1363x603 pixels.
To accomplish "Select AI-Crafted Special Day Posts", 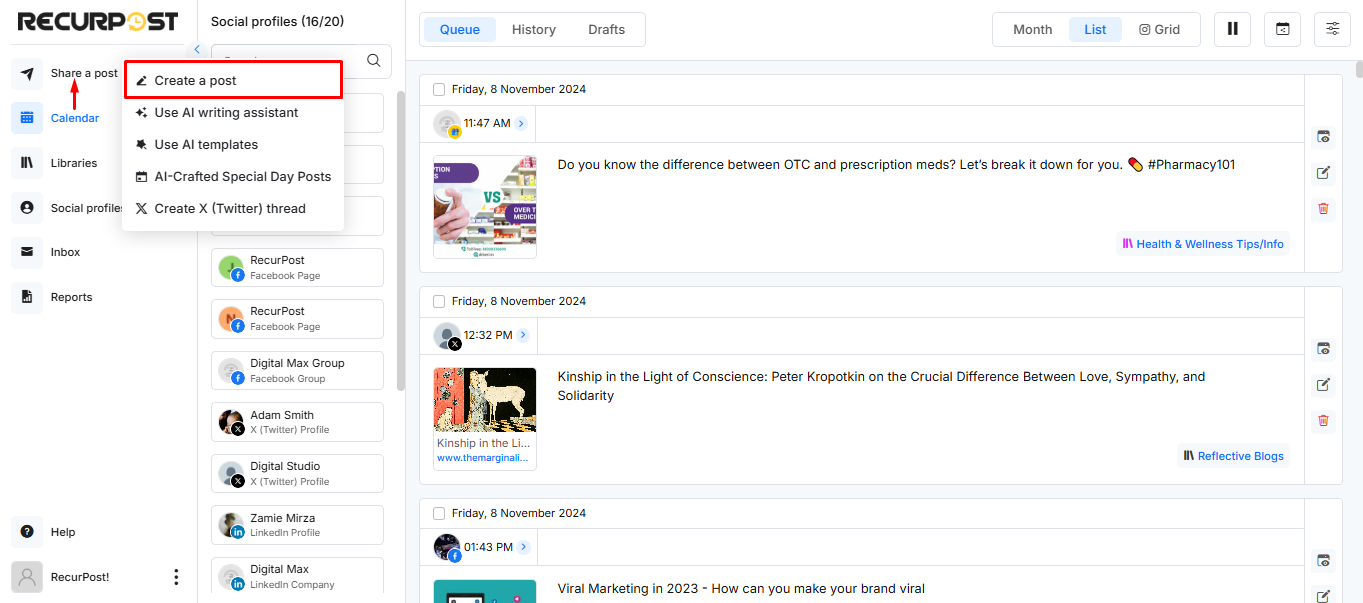I will 234,177.
